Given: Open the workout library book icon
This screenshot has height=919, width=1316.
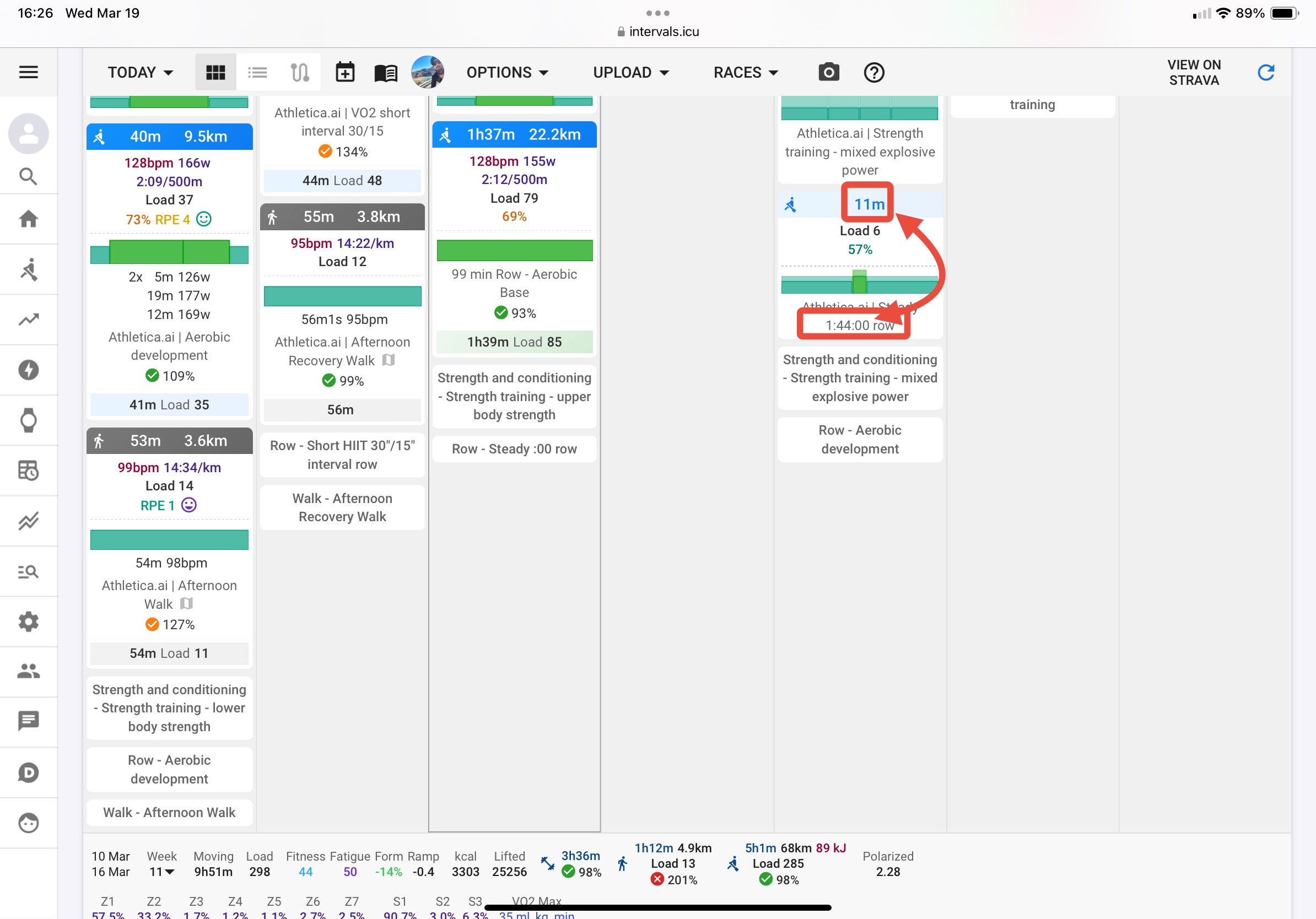Looking at the screenshot, I should point(386,72).
